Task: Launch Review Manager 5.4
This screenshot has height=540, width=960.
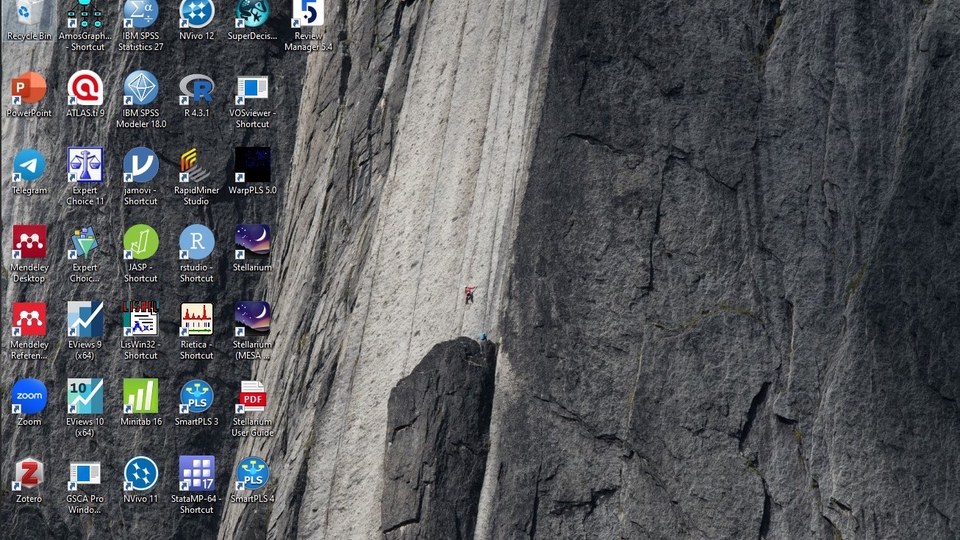Action: point(308,24)
